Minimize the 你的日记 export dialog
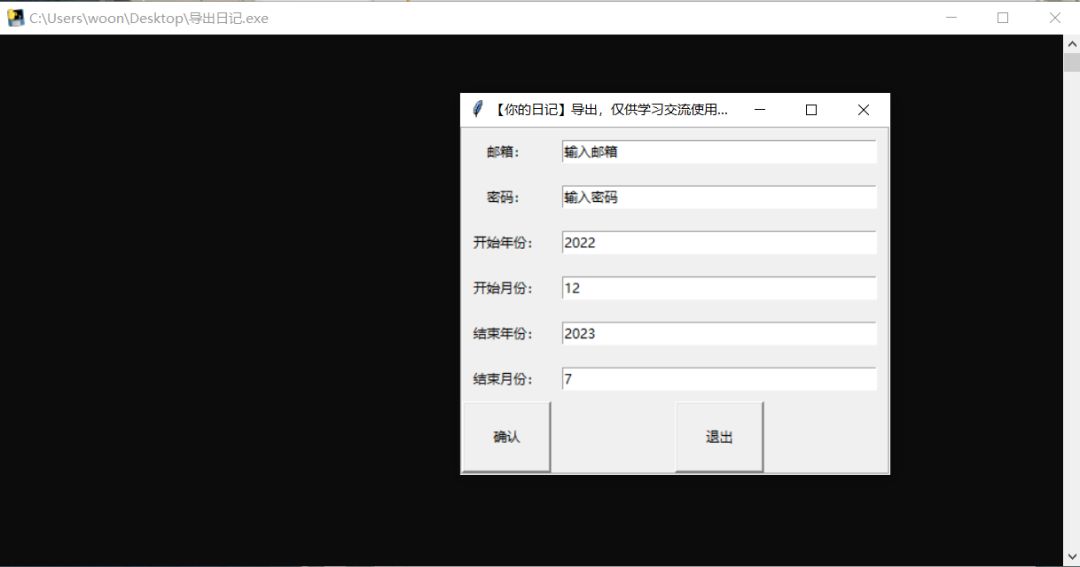The height and width of the screenshot is (567, 1080). 760,110
